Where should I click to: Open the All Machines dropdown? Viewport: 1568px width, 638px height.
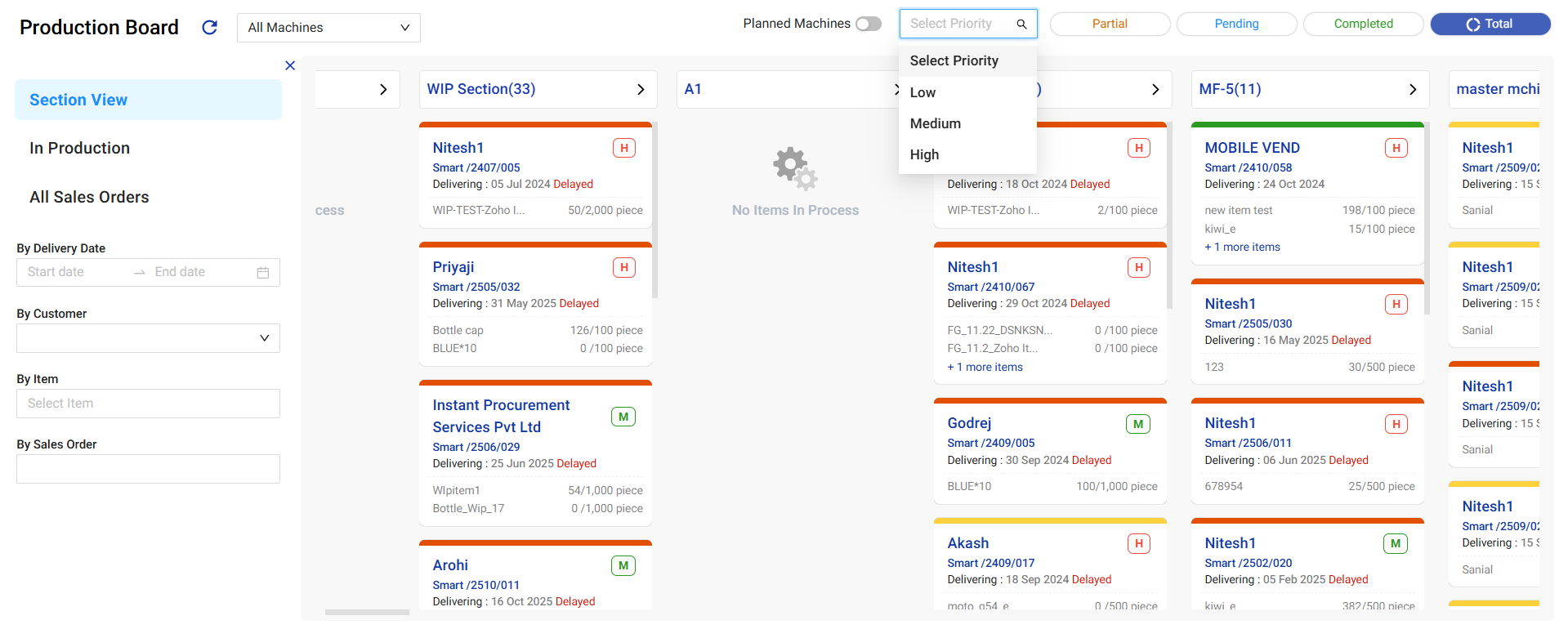tap(328, 28)
